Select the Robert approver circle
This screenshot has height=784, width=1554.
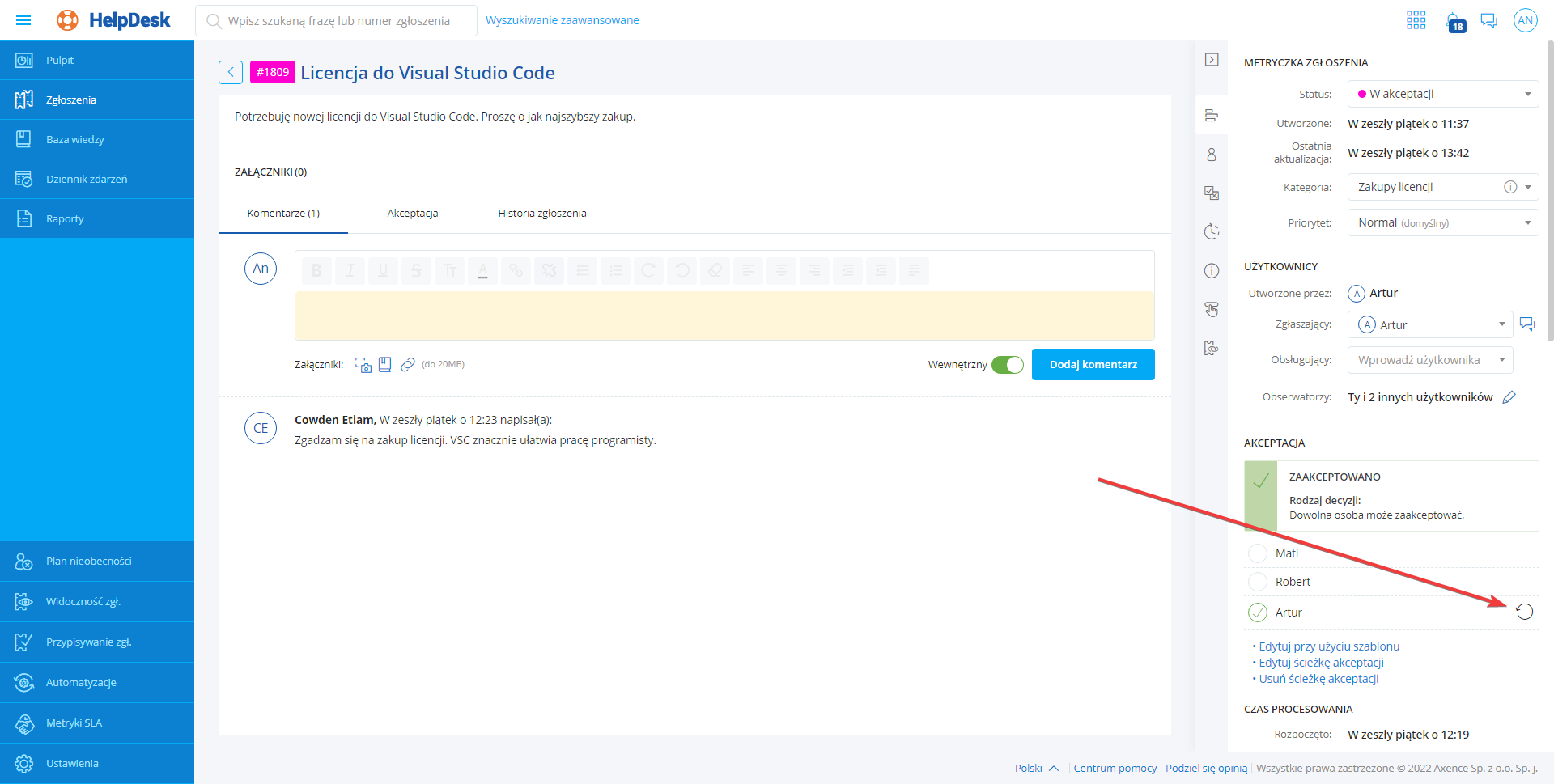point(1258,582)
